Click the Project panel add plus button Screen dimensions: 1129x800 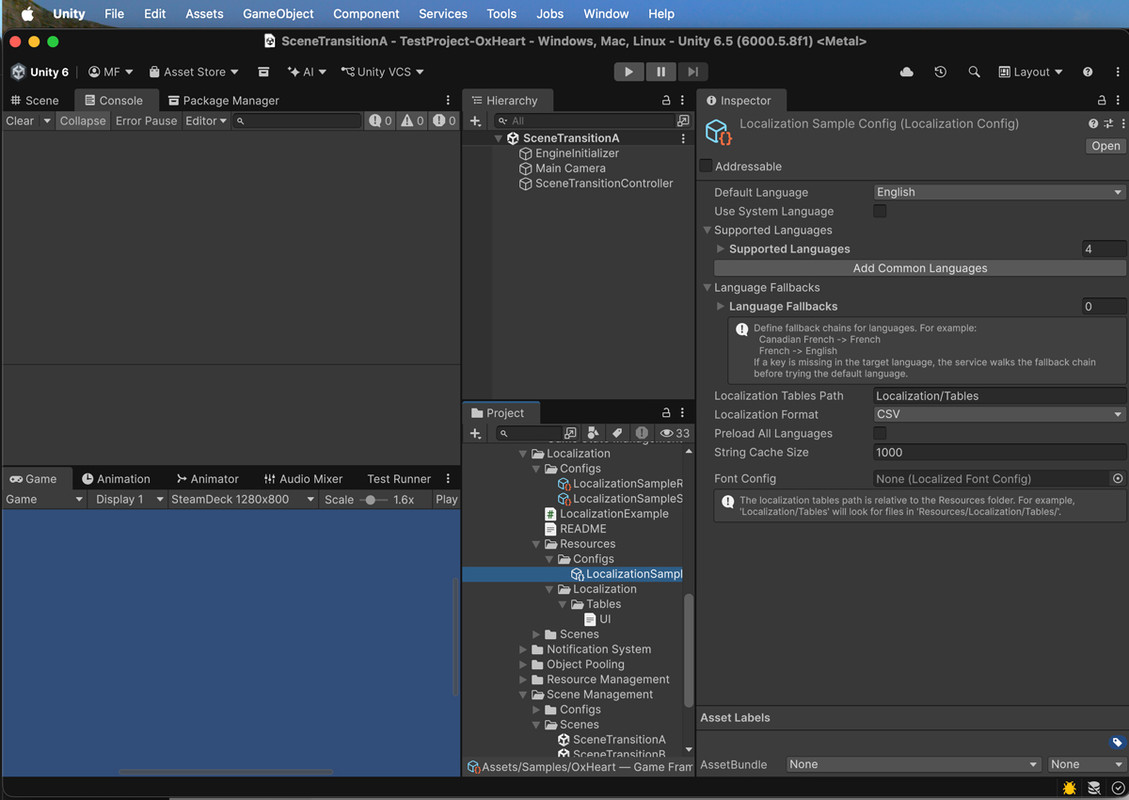pyautogui.click(x=475, y=433)
